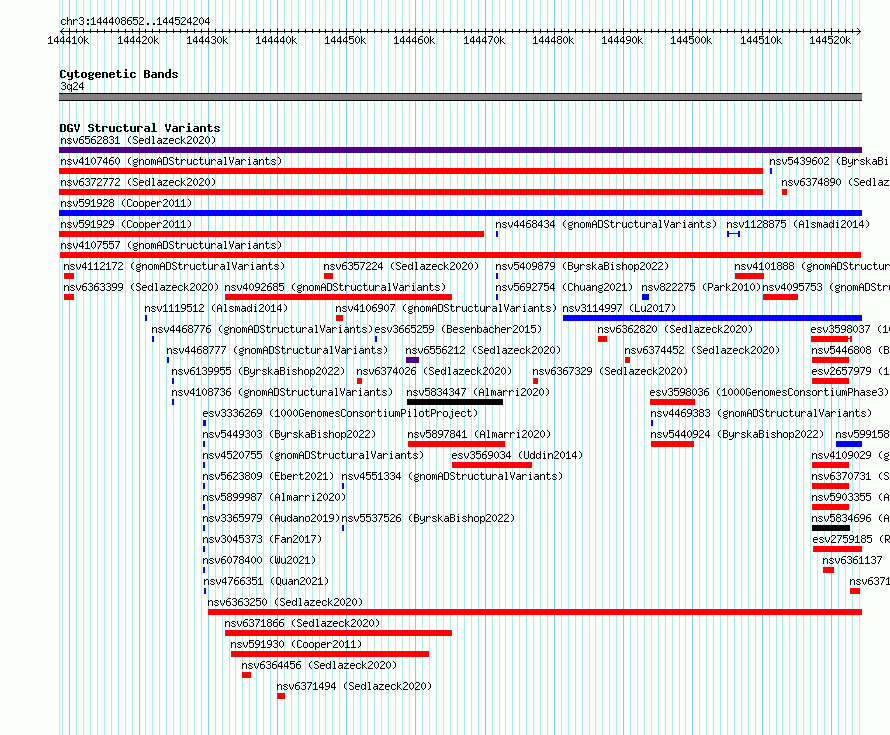This screenshot has height=735, width=890.
Task: Click the red bar under esv3569034
Action: point(492,465)
